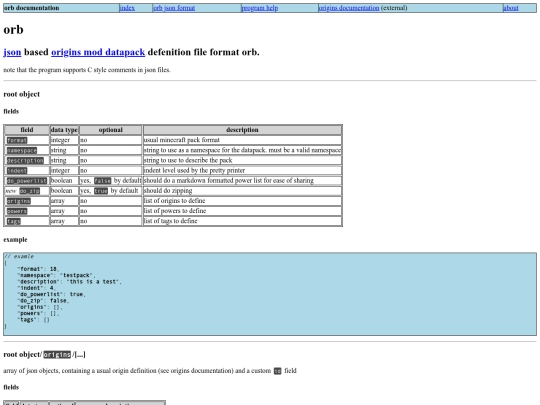The width and height of the screenshot is (540, 405).
Task: Select the 'do_powerlist' field cell
Action: coord(27,181)
